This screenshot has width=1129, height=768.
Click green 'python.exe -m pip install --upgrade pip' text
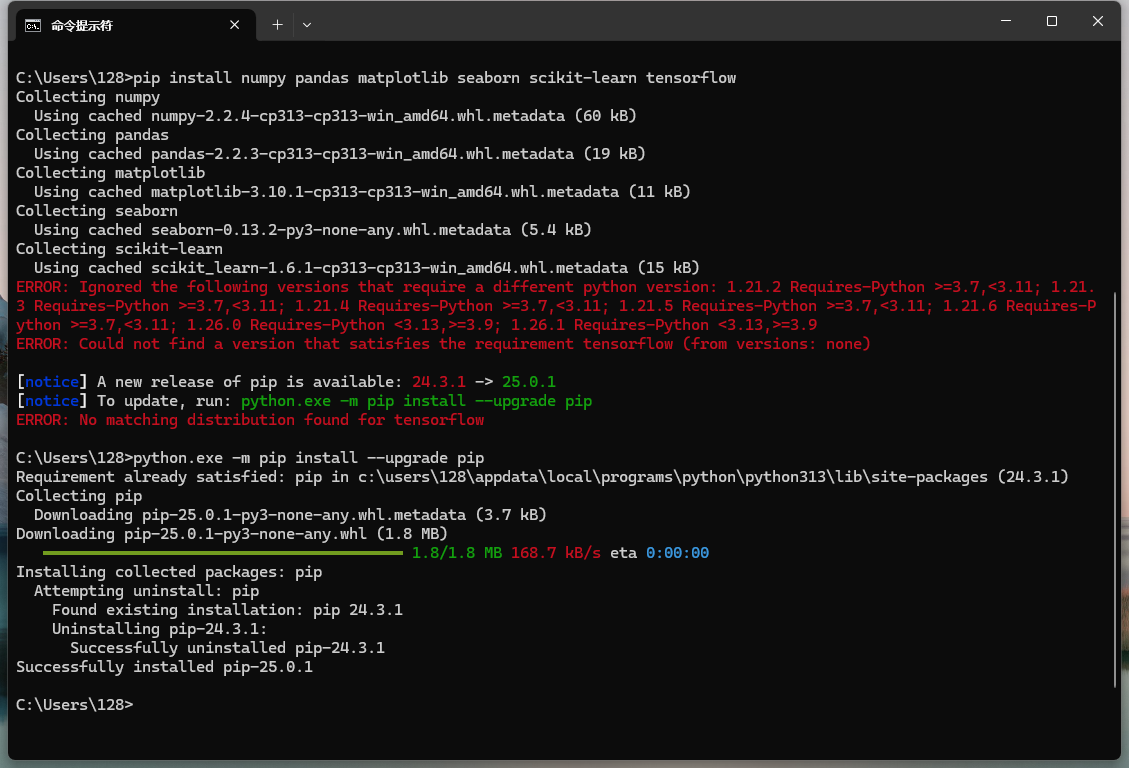416,401
